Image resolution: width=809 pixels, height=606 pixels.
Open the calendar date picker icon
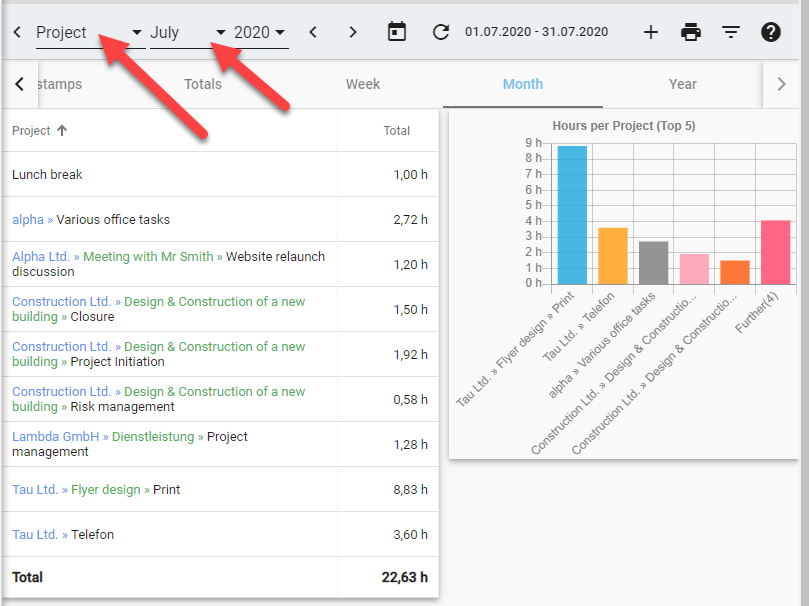click(397, 32)
